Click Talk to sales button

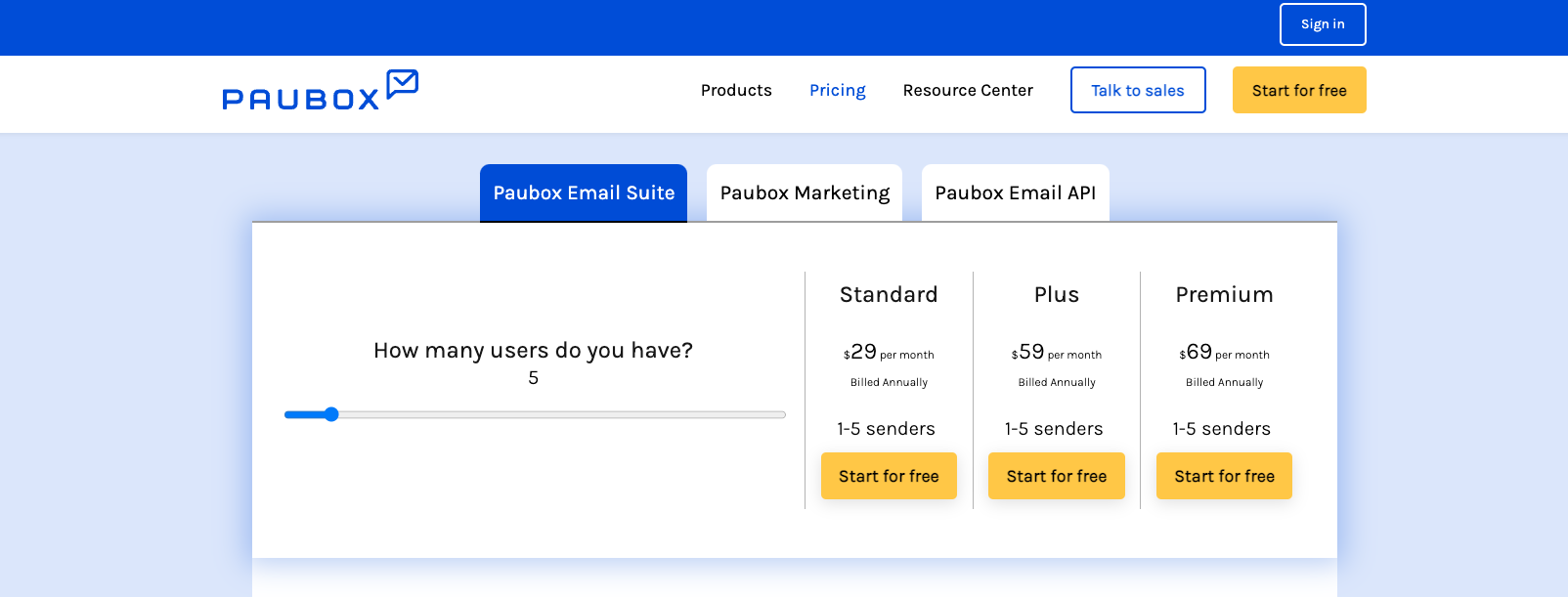[1138, 90]
